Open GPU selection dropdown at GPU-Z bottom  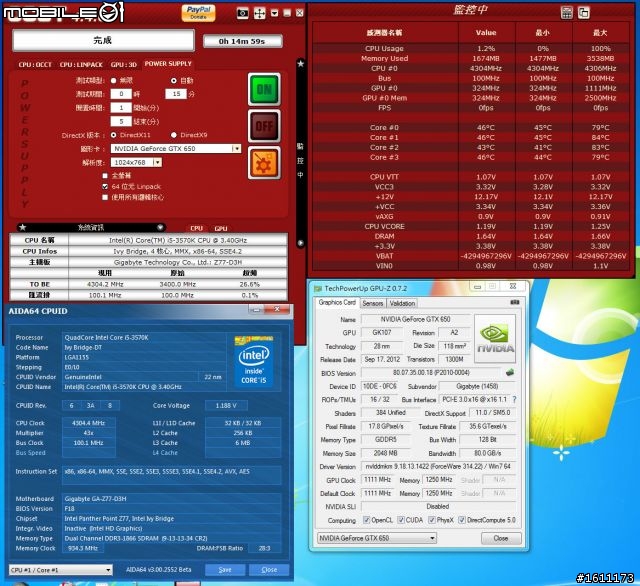pos(377,538)
